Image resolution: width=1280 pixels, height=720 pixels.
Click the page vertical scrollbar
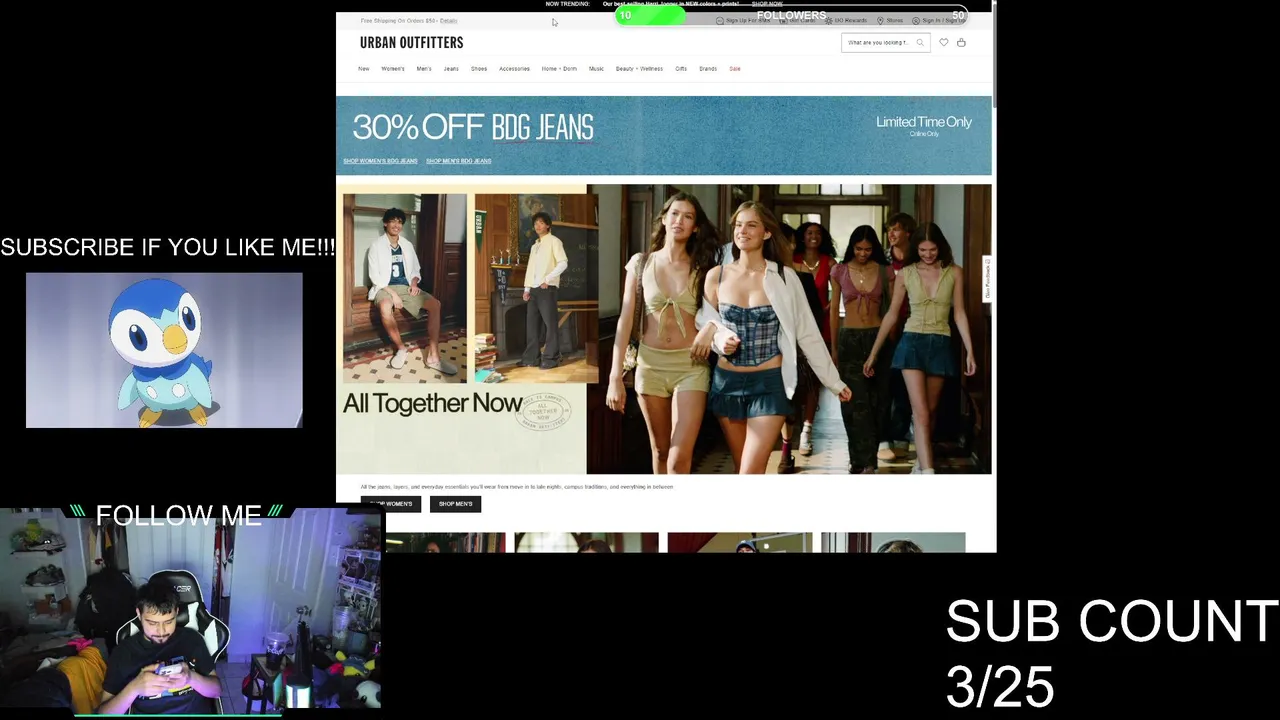[994, 55]
